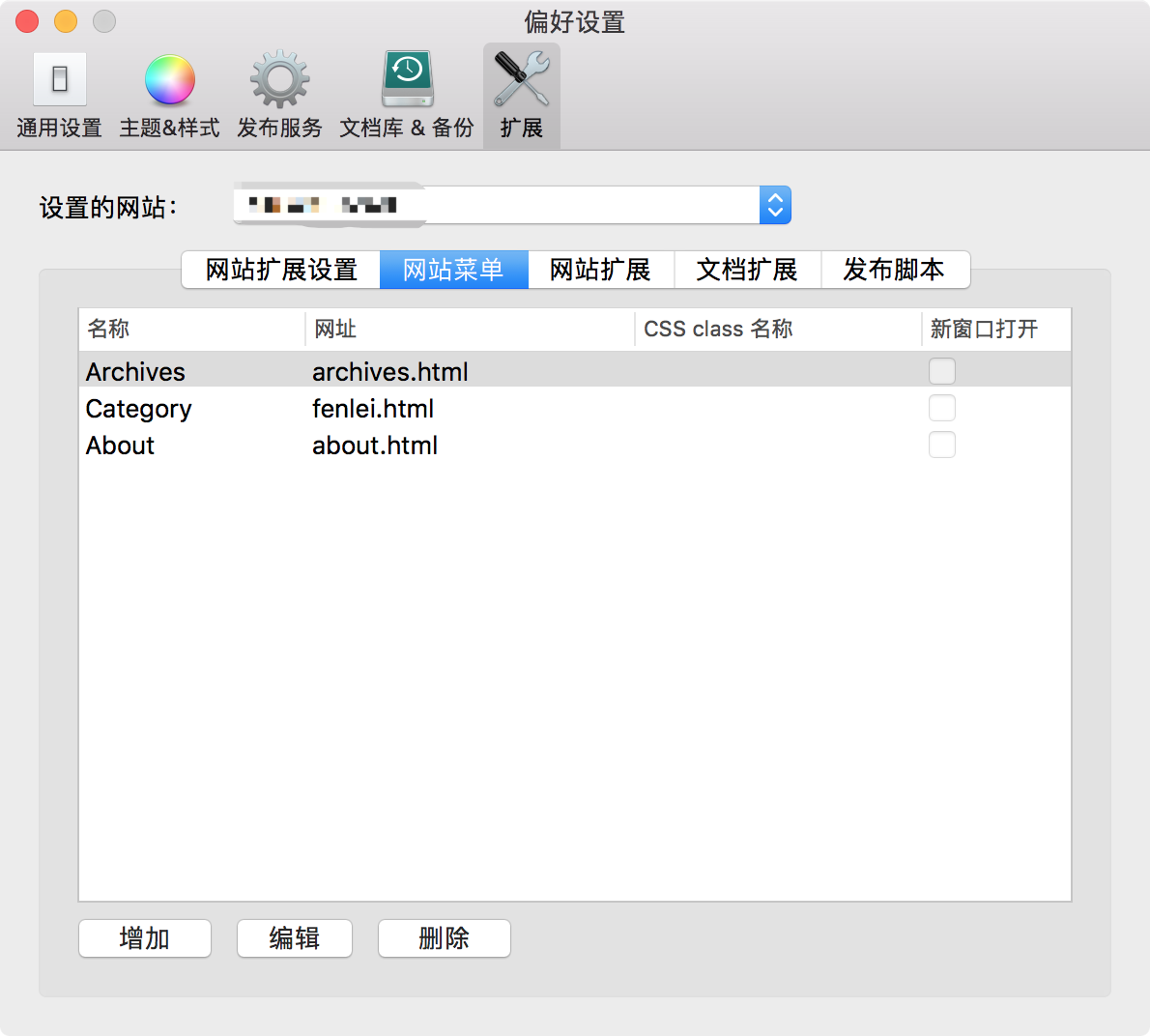Open the 通用设置 general preferences pane

[x=59, y=96]
